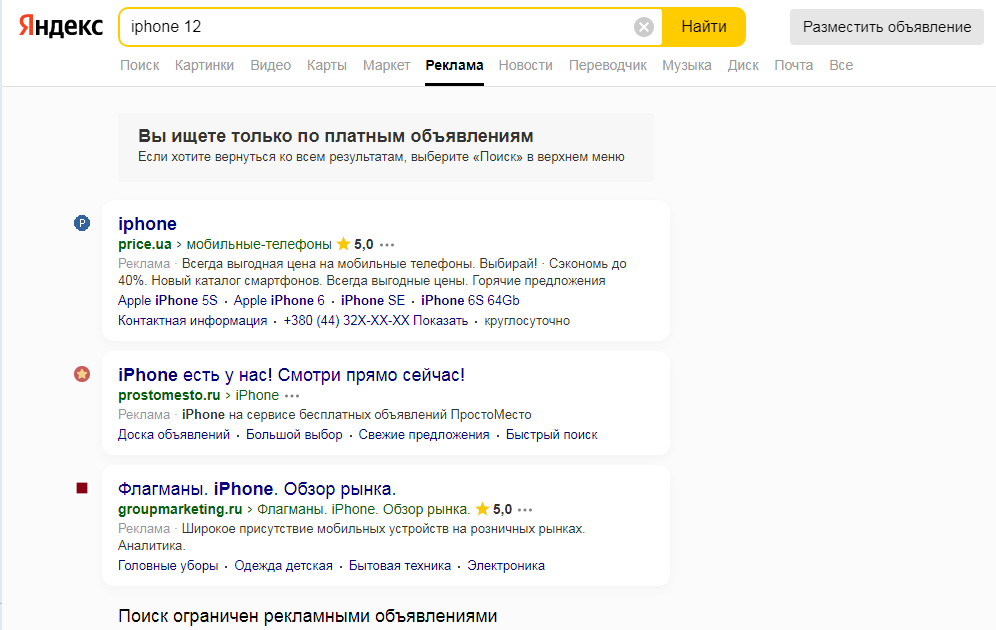Screen dimensions: 996x630
Task: Open the three-dot menu beside prostomesto.ru iPhone
Action: (292, 396)
